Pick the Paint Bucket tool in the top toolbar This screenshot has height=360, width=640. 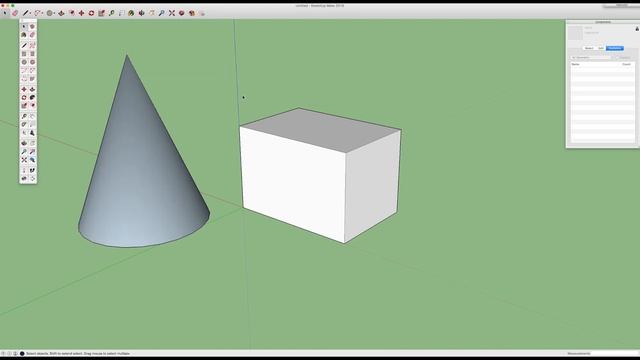(x=131, y=13)
